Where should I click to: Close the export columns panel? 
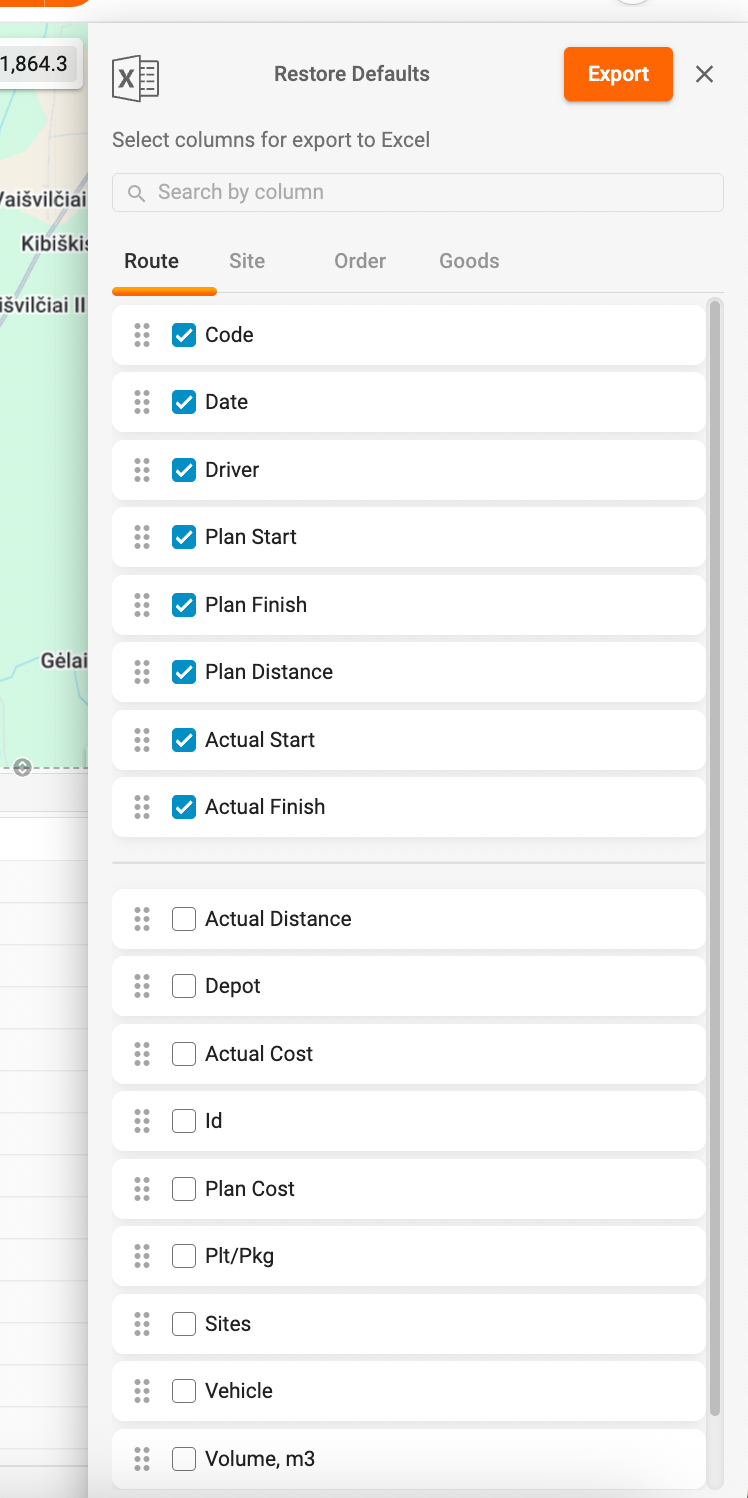tap(705, 74)
